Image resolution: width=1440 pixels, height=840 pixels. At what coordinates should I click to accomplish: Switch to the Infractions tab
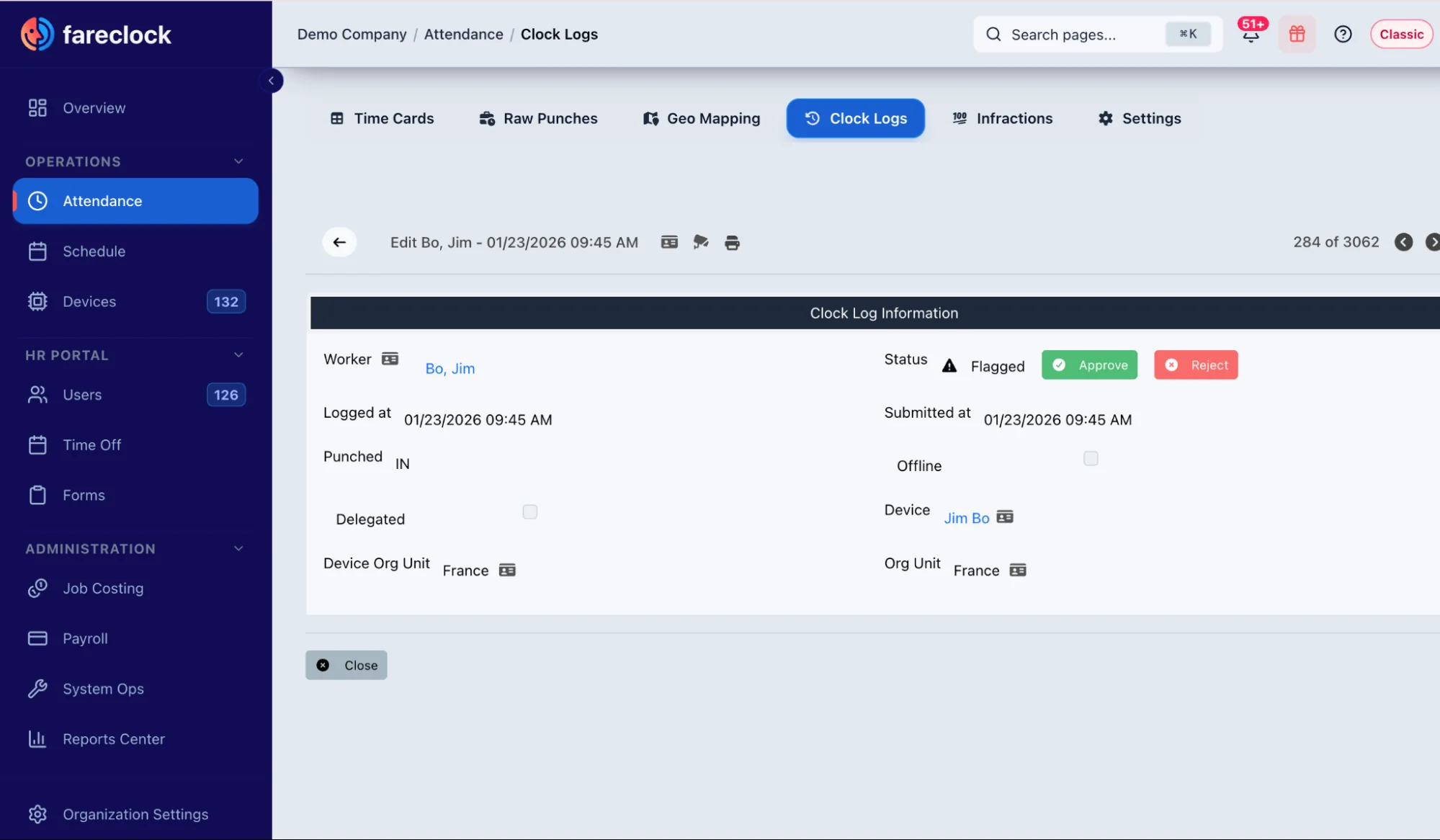tap(1002, 118)
